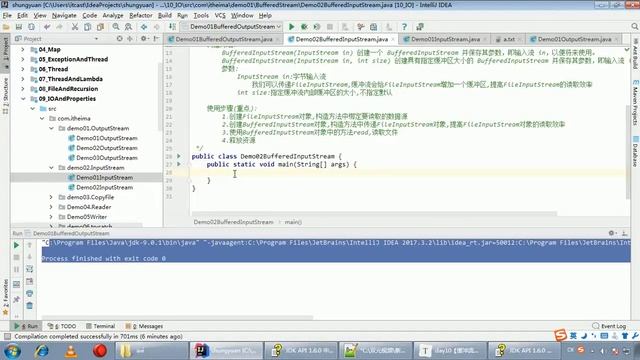Open the run configuration dropdown
The width and height of the screenshot is (640, 360).
coord(231,27)
